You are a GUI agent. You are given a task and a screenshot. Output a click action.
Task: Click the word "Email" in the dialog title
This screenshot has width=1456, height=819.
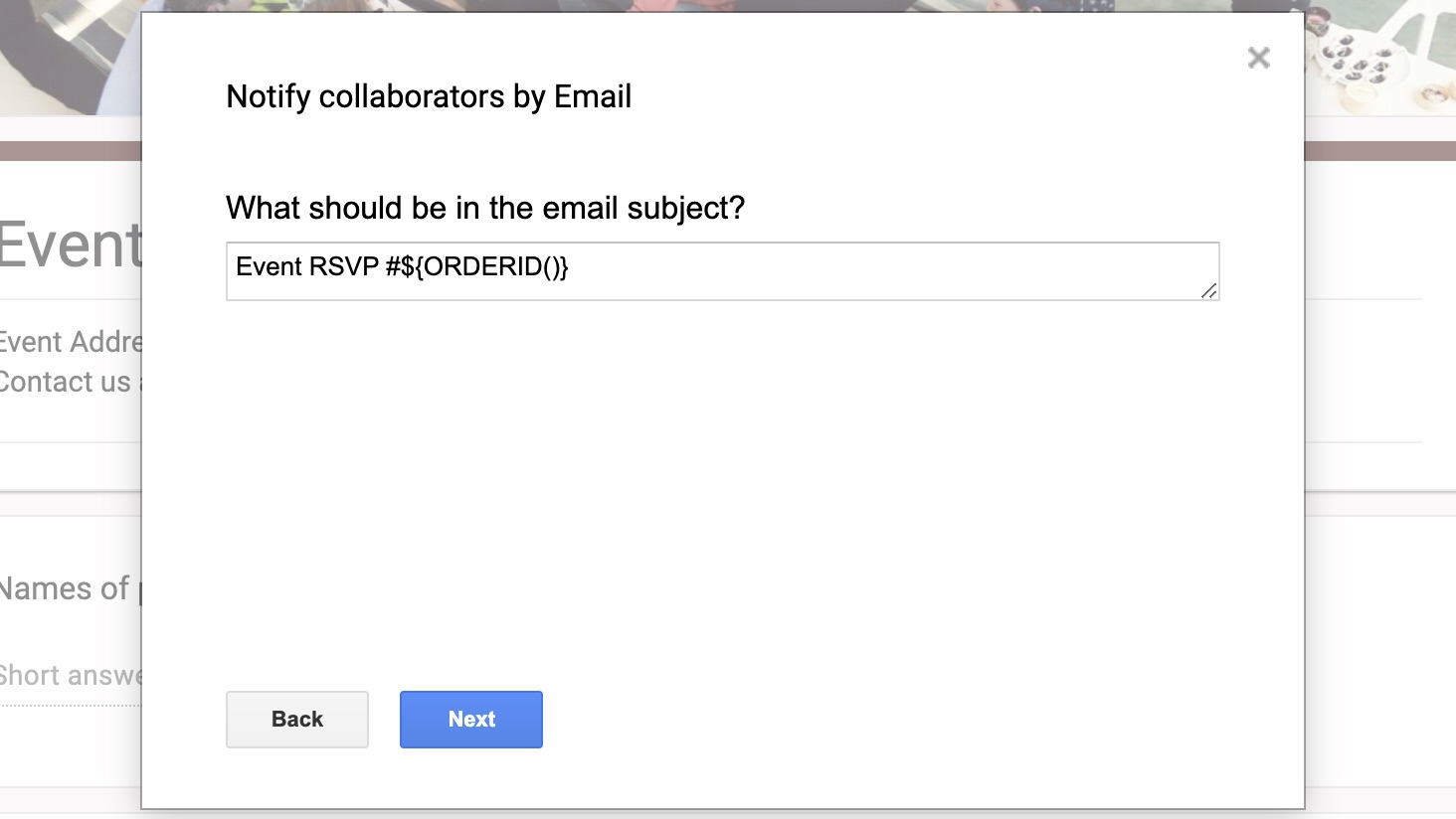point(593,96)
